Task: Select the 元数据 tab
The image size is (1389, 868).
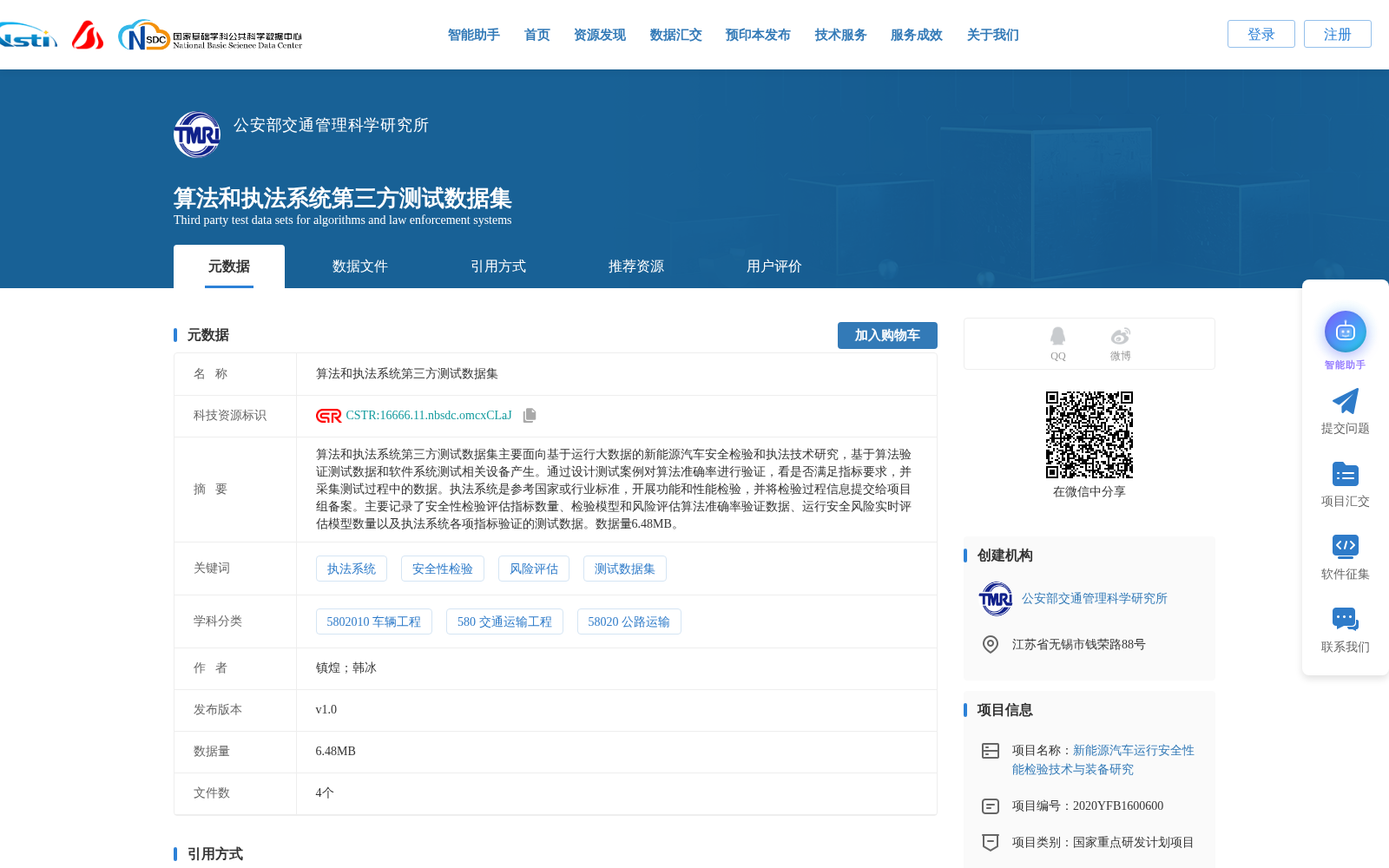Action: point(229,266)
